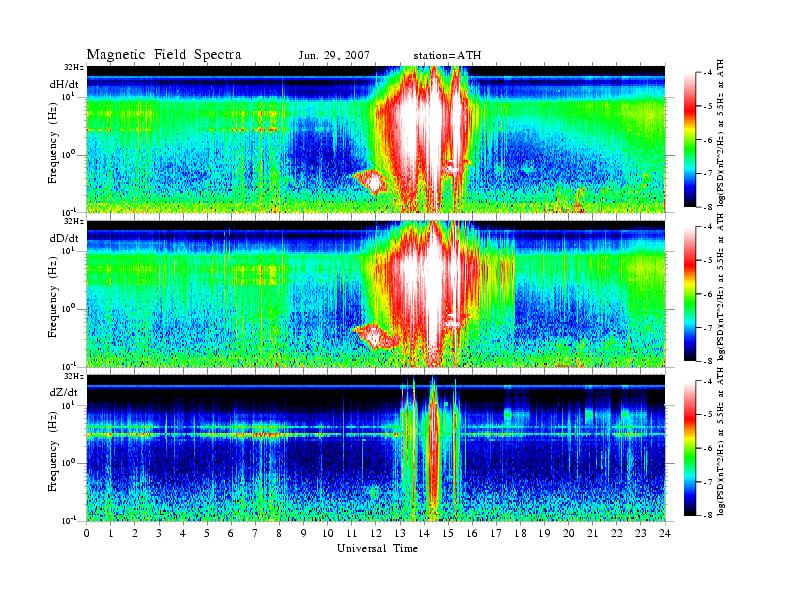
Task: Click hour "9" on the Universal Time axis
Action: (x=304, y=534)
